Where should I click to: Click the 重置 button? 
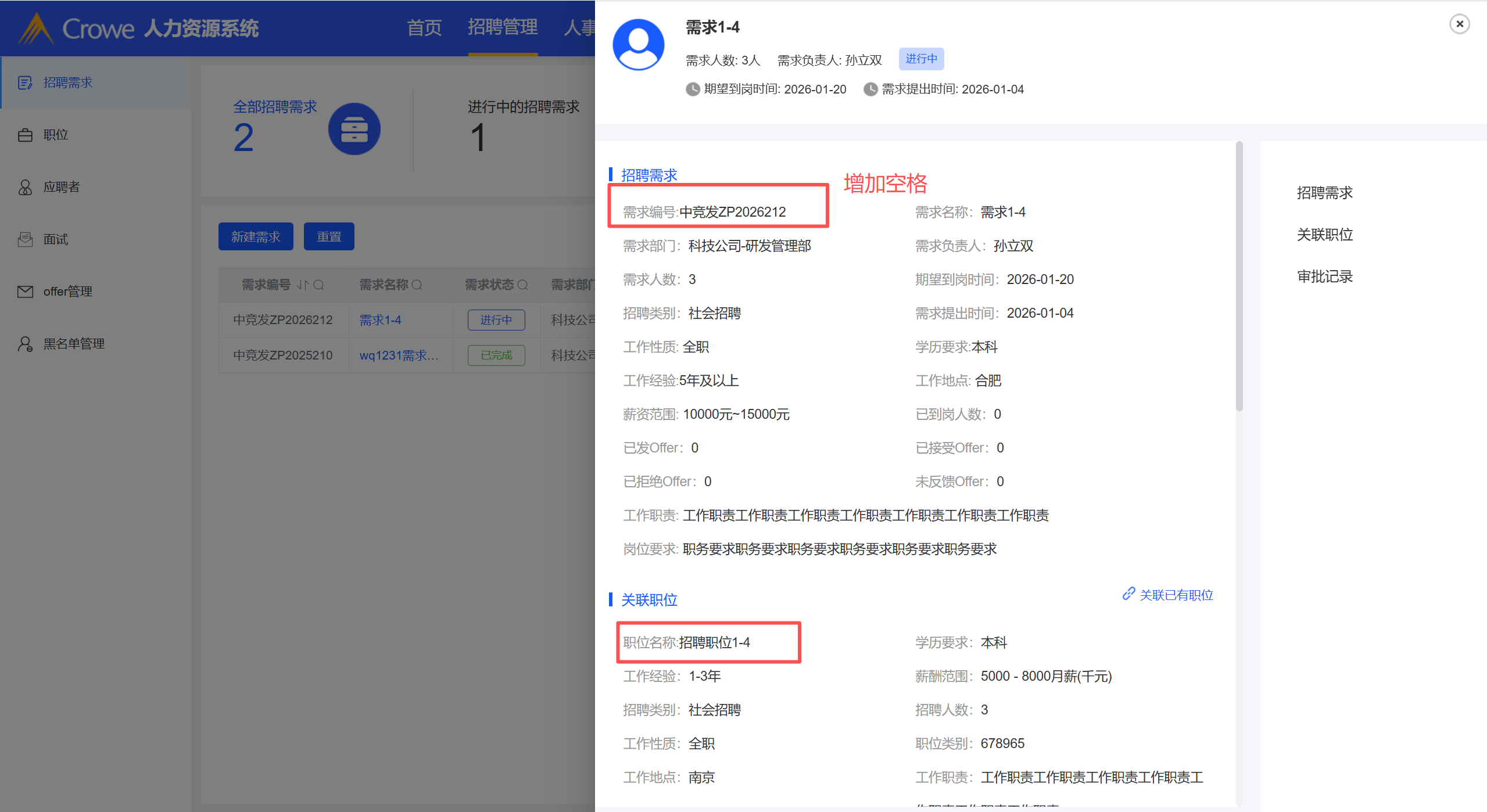click(x=329, y=237)
